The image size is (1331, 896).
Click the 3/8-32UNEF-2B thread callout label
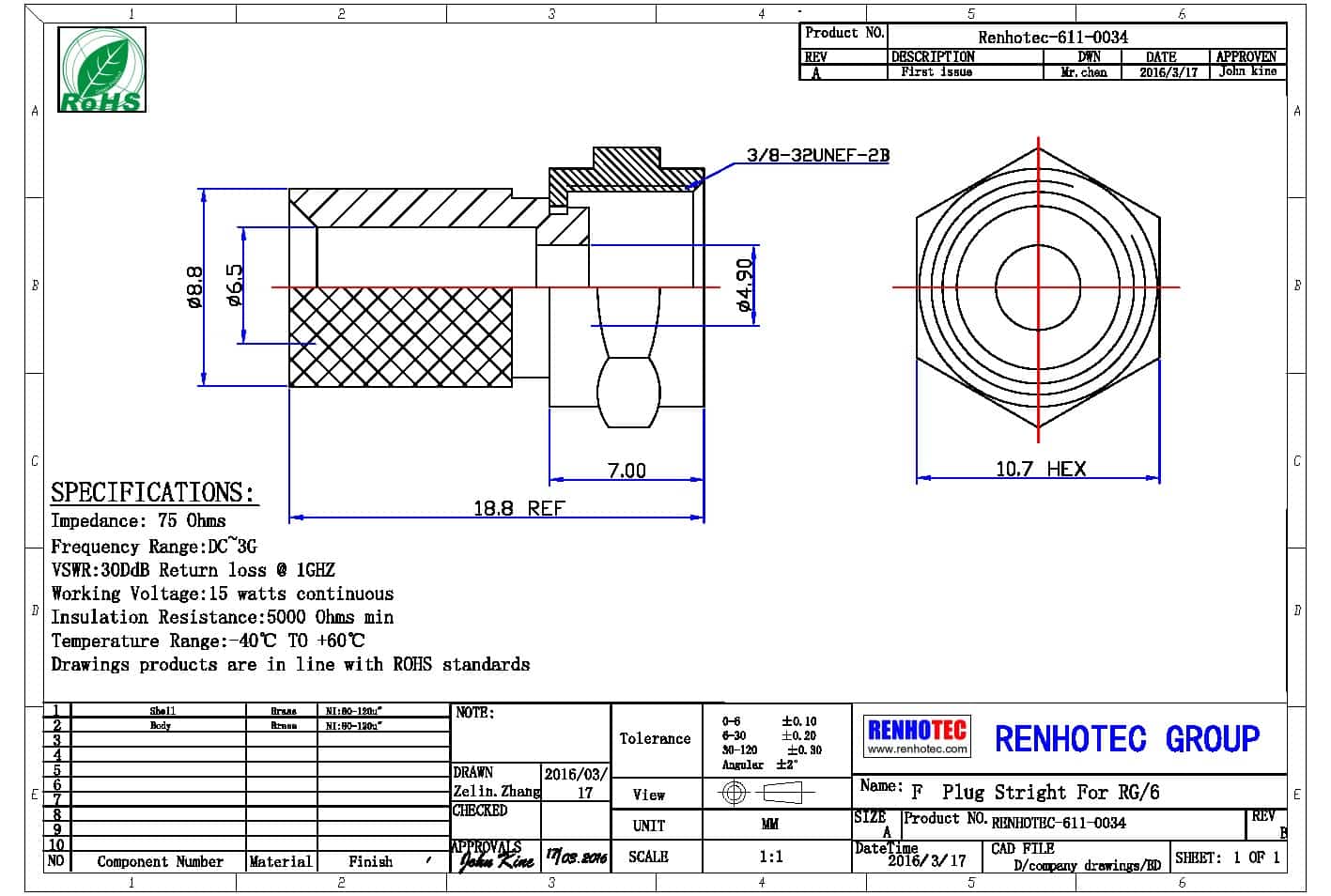pyautogui.click(x=817, y=155)
